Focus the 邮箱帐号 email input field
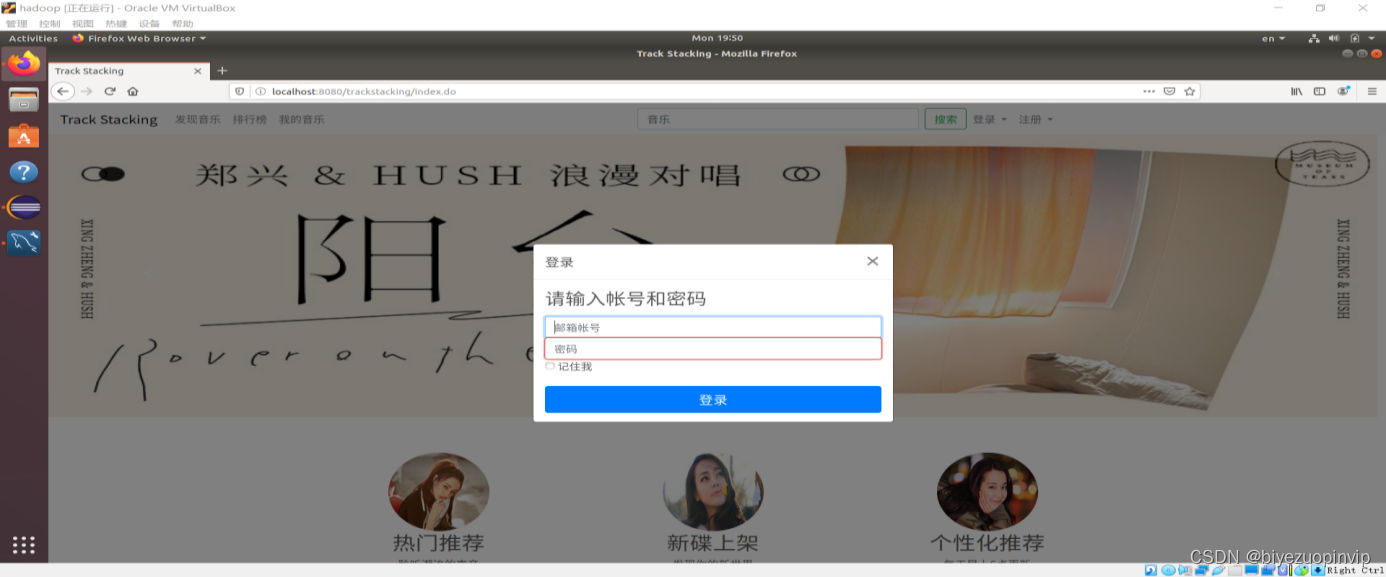 coord(713,327)
